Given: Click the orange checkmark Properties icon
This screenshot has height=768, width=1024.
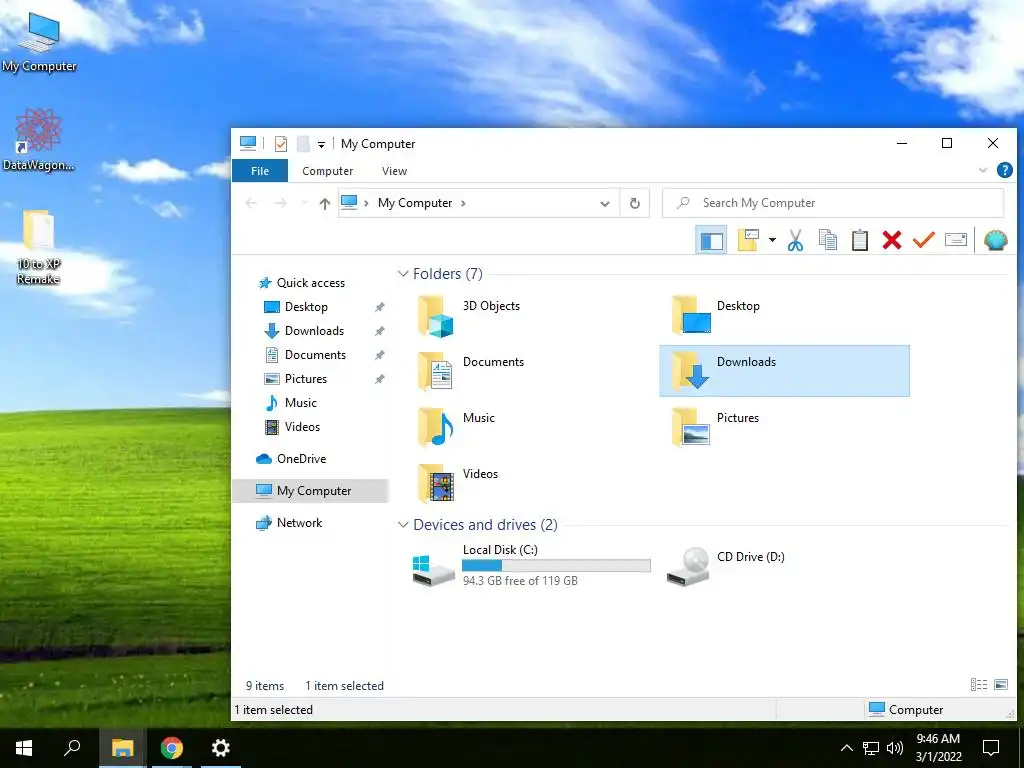Looking at the screenshot, I should click(x=923, y=240).
